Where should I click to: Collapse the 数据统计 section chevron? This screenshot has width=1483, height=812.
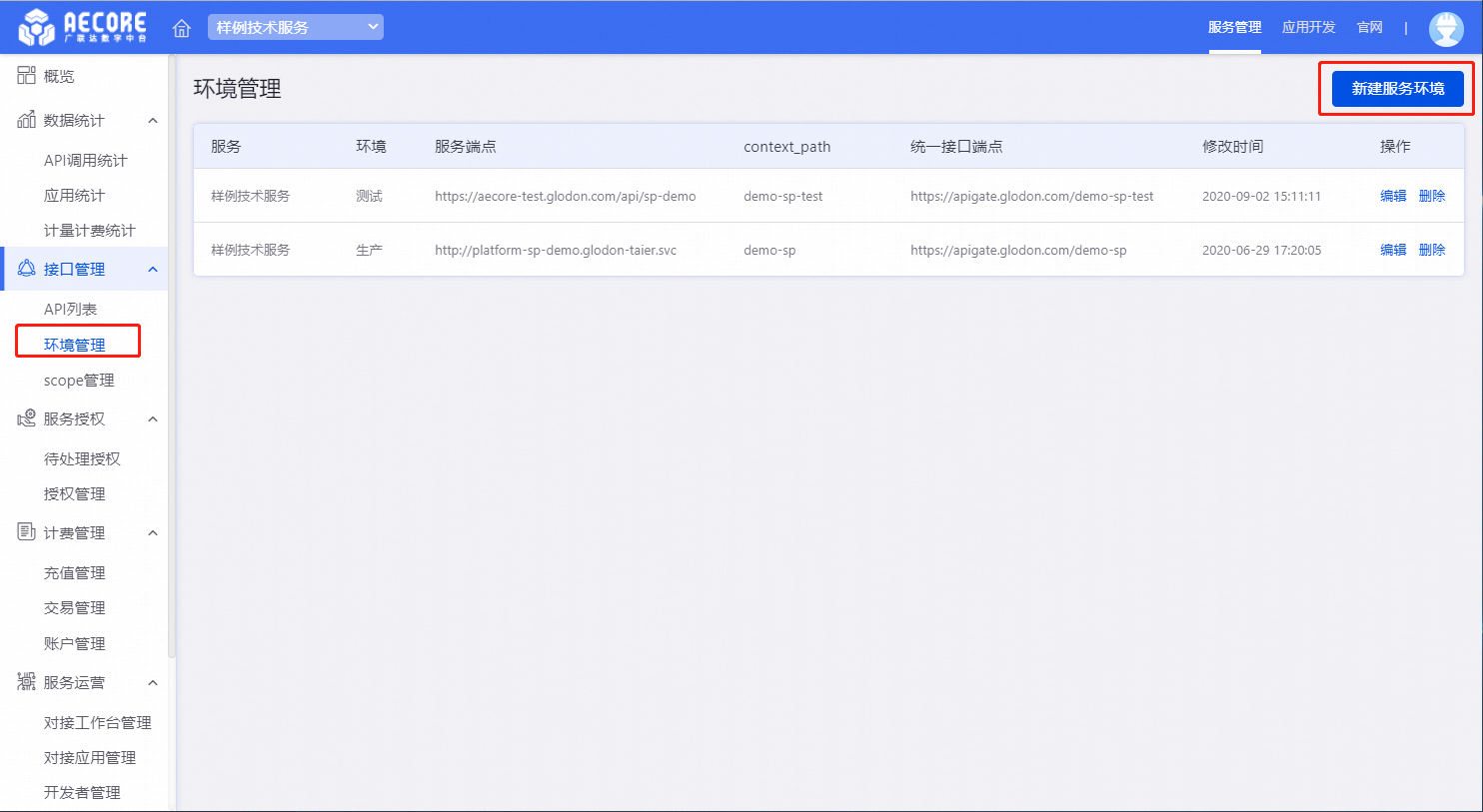pyautogui.click(x=153, y=120)
